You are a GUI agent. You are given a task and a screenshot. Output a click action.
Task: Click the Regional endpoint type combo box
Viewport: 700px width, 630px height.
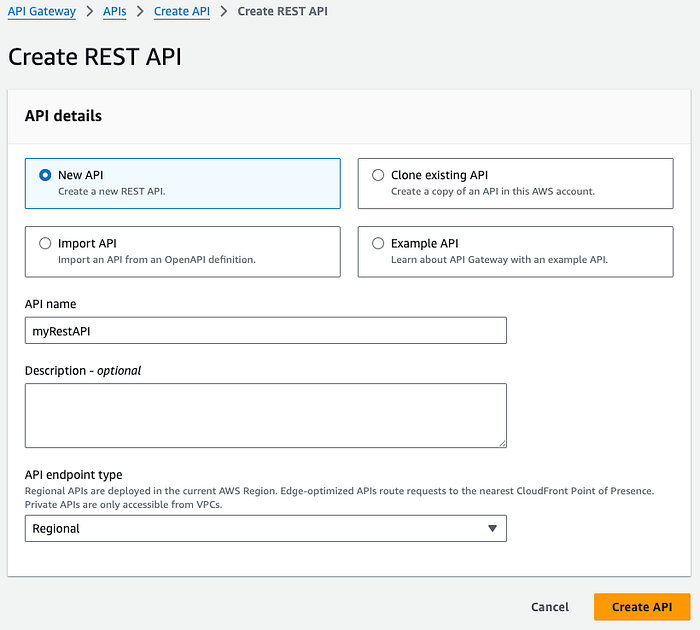[x=266, y=529]
